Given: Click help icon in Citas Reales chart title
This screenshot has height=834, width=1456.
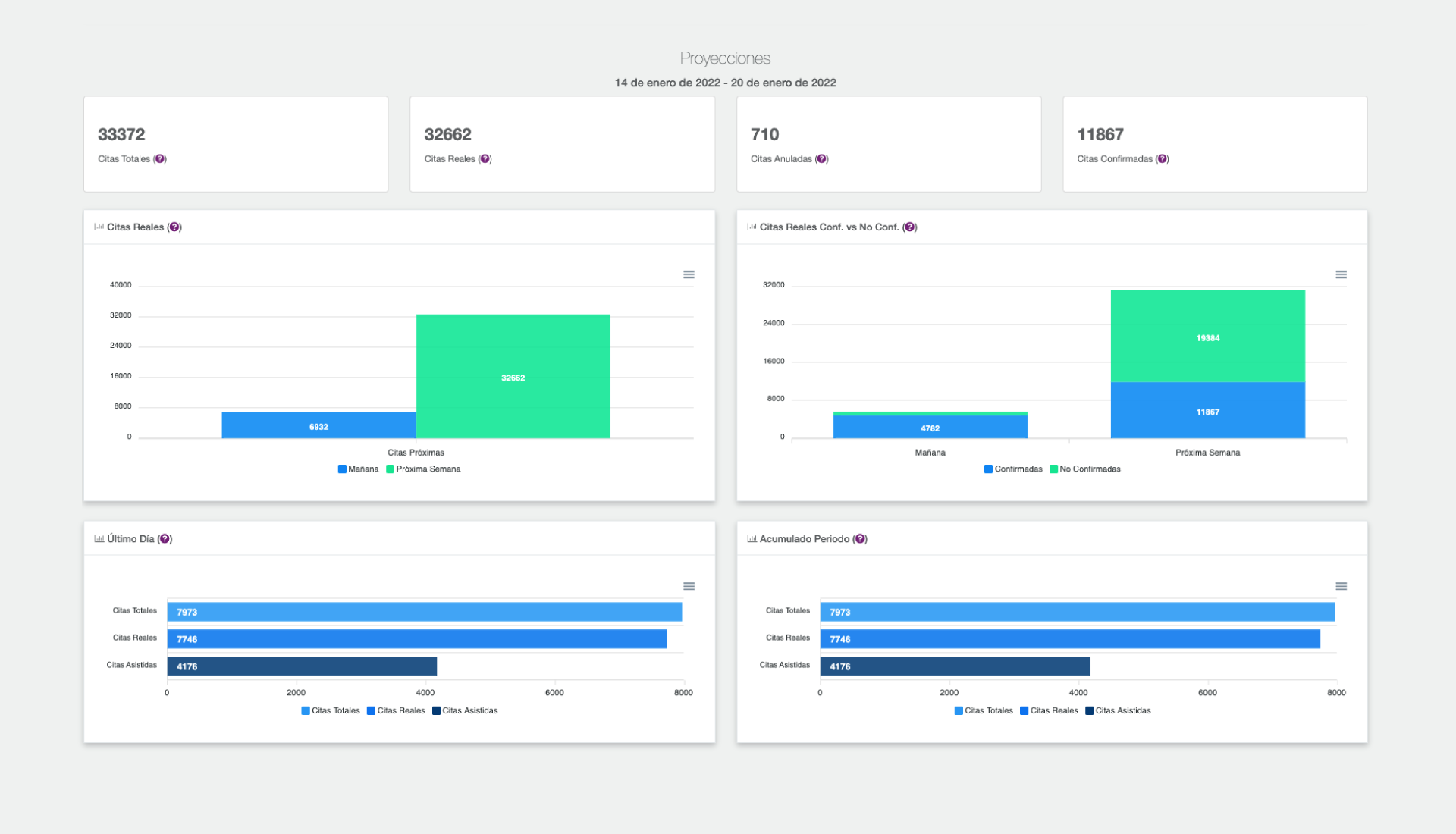Looking at the screenshot, I should [x=174, y=227].
